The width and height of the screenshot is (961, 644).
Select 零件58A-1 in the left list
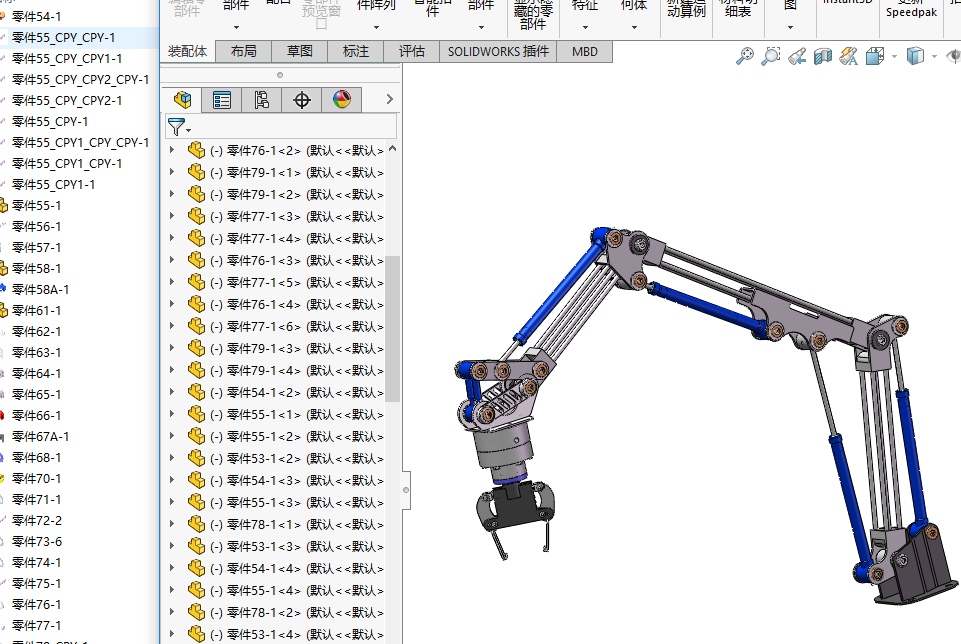pos(40,289)
